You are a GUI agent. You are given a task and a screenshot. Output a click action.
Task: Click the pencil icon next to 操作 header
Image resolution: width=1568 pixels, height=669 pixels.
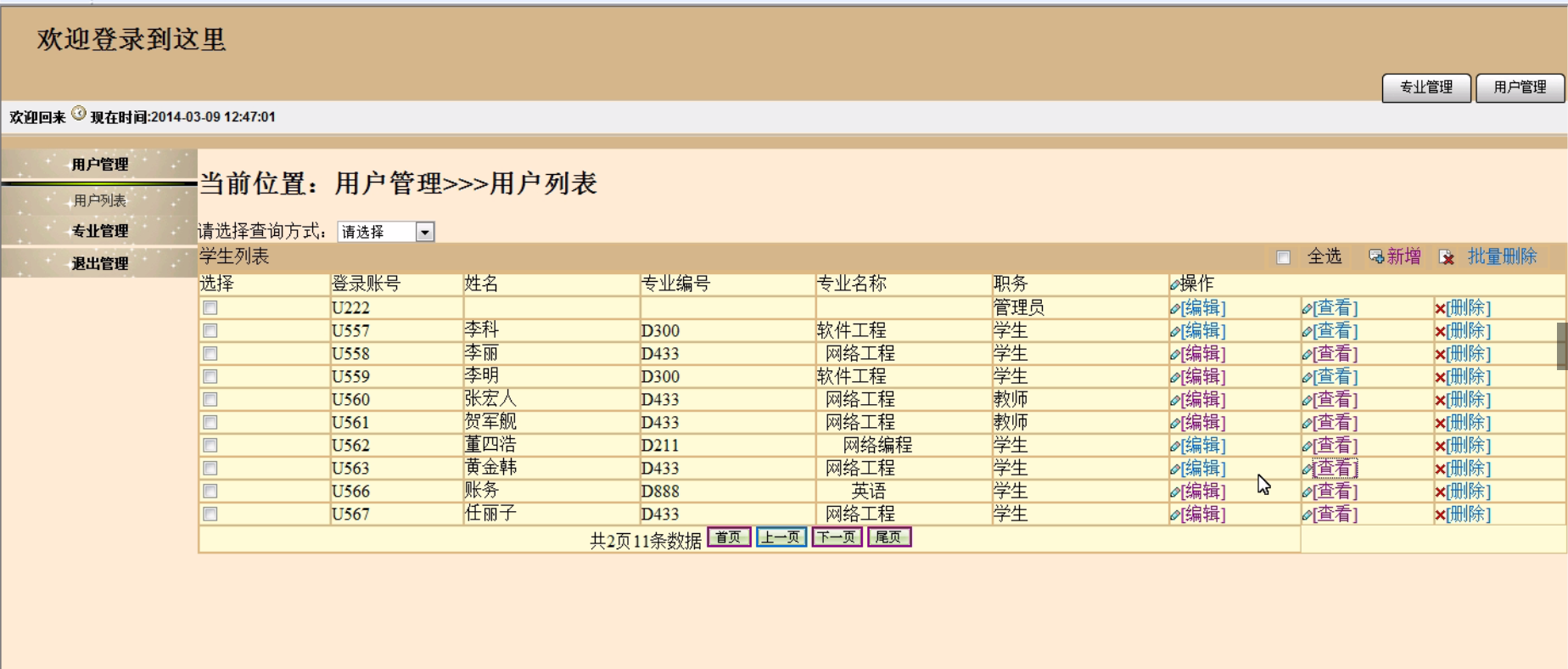[1174, 284]
